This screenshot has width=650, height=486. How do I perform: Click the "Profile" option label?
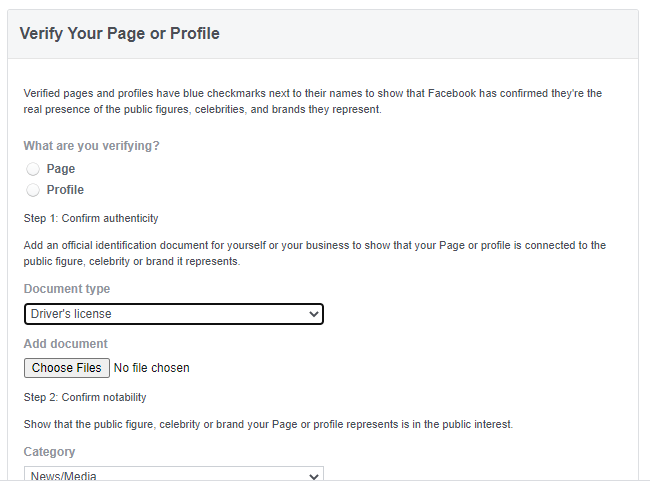coord(65,190)
